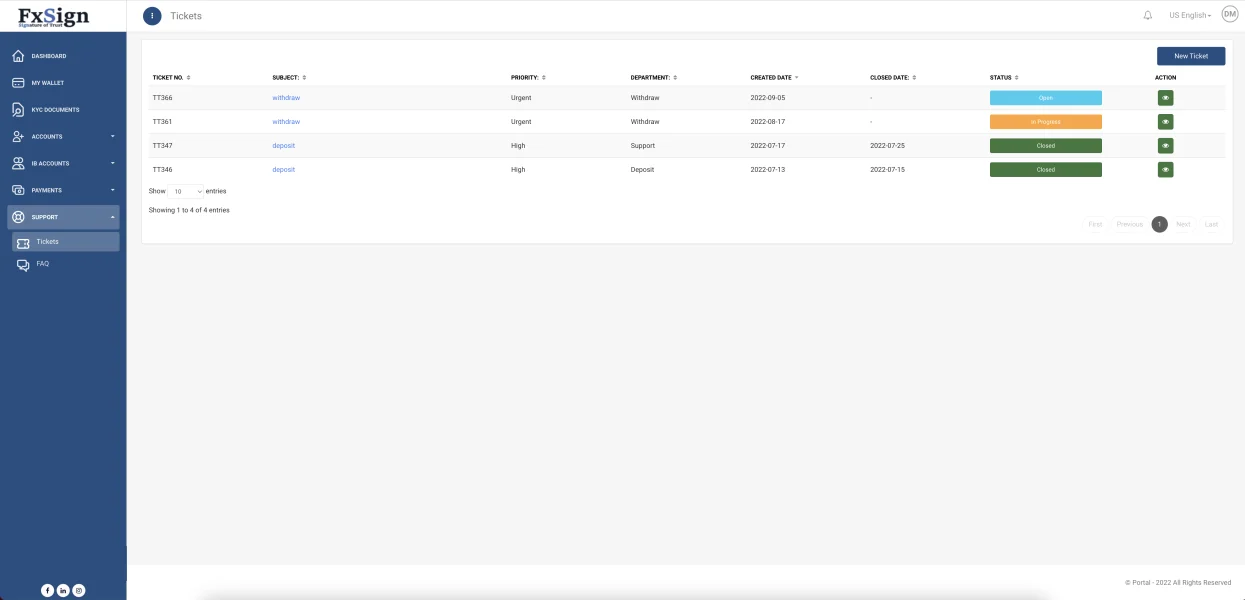Click the three-dot menu icon beside Tickets

[x=152, y=15]
